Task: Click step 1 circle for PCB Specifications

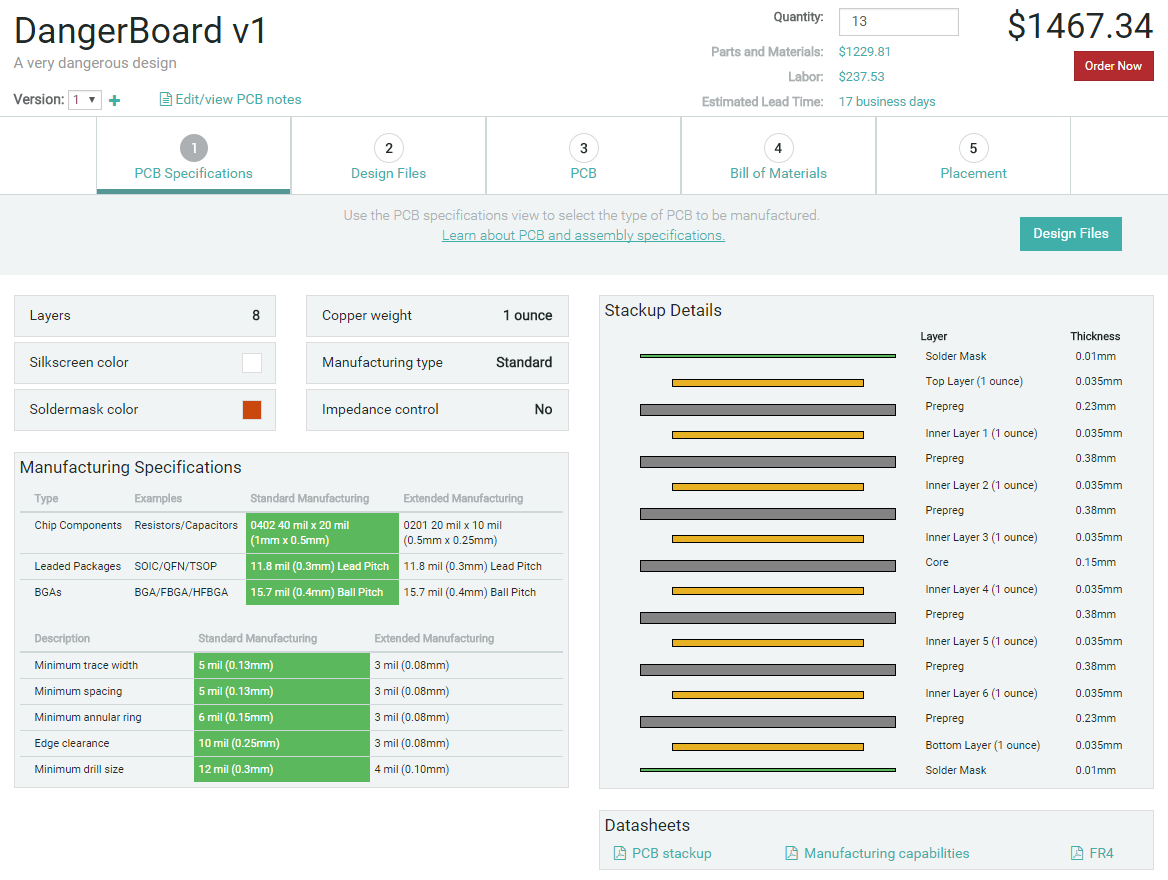Action: [x=193, y=149]
